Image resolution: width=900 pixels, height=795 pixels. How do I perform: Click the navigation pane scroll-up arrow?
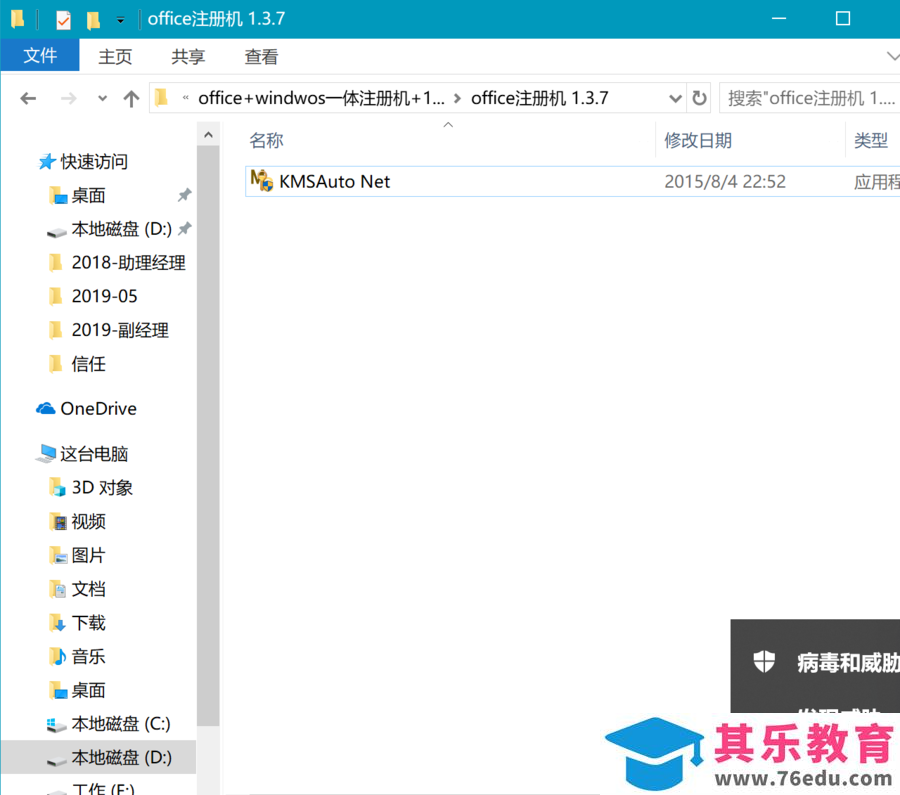(208, 135)
